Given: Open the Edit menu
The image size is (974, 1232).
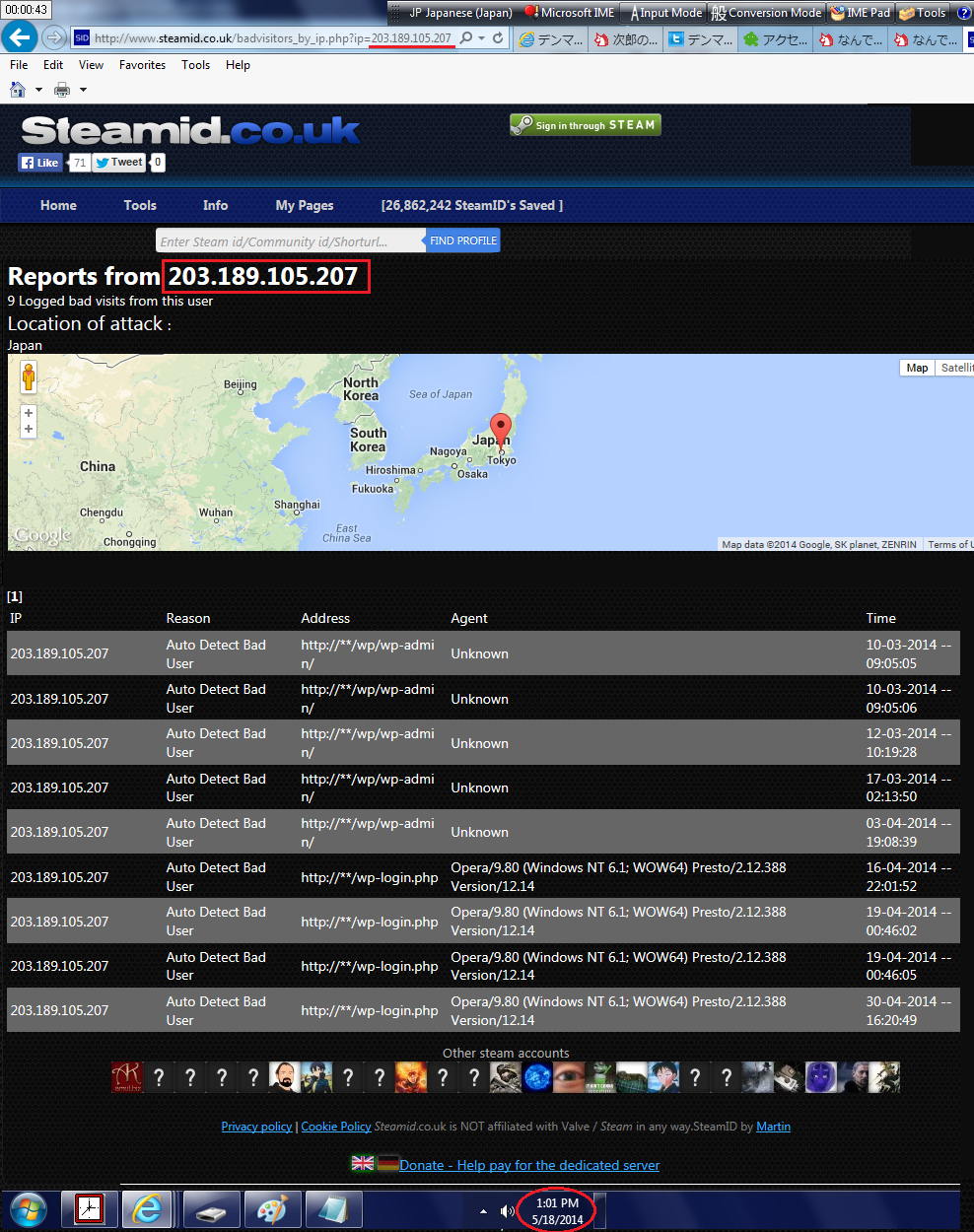Looking at the screenshot, I should tap(53, 65).
